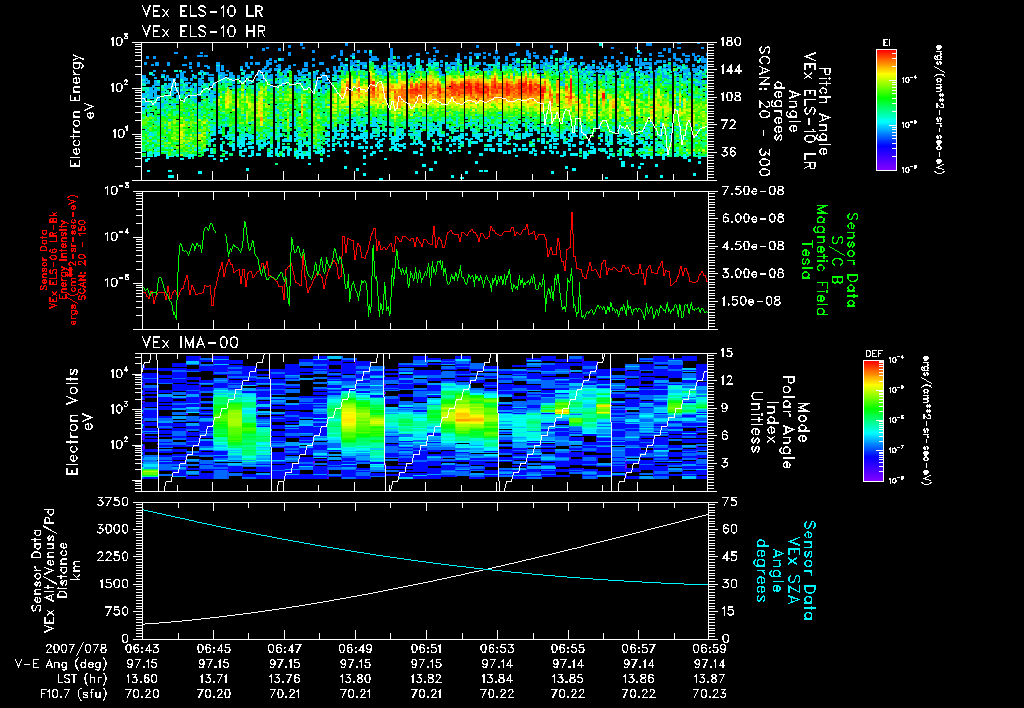Click the 06:55 time tick label
Screen dimensions: 1024x708
[568, 649]
